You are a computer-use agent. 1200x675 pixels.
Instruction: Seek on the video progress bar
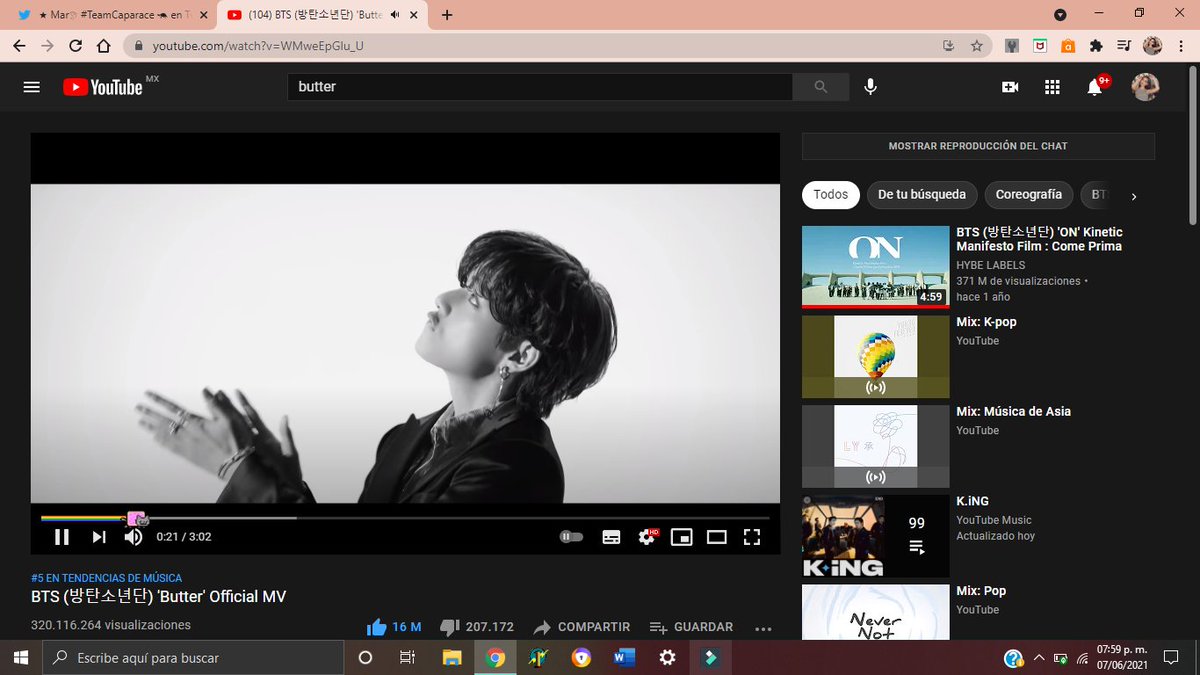coord(405,518)
